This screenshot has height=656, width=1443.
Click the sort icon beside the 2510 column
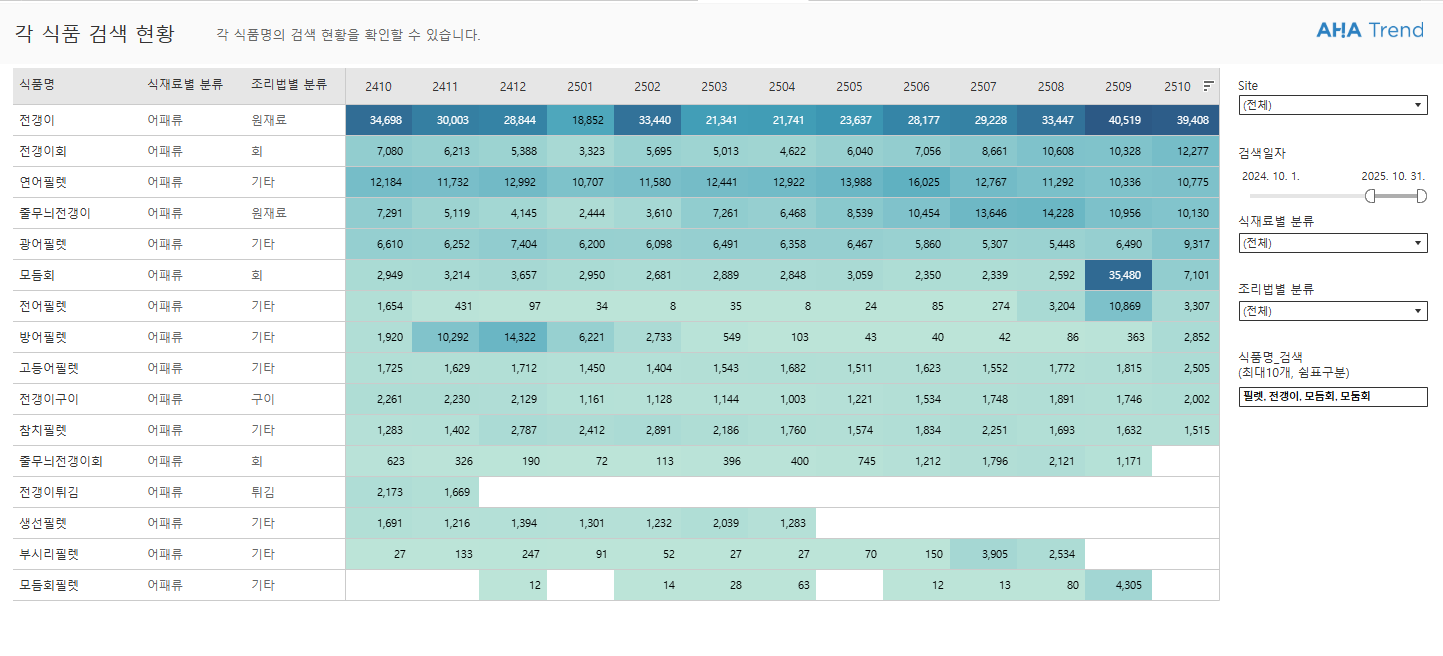pyautogui.click(x=1208, y=86)
